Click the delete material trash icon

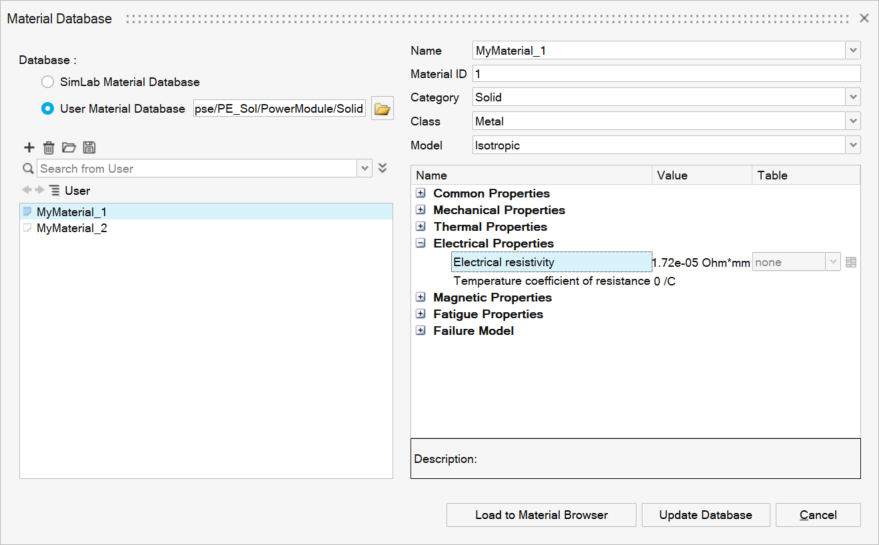pyautogui.click(x=49, y=147)
